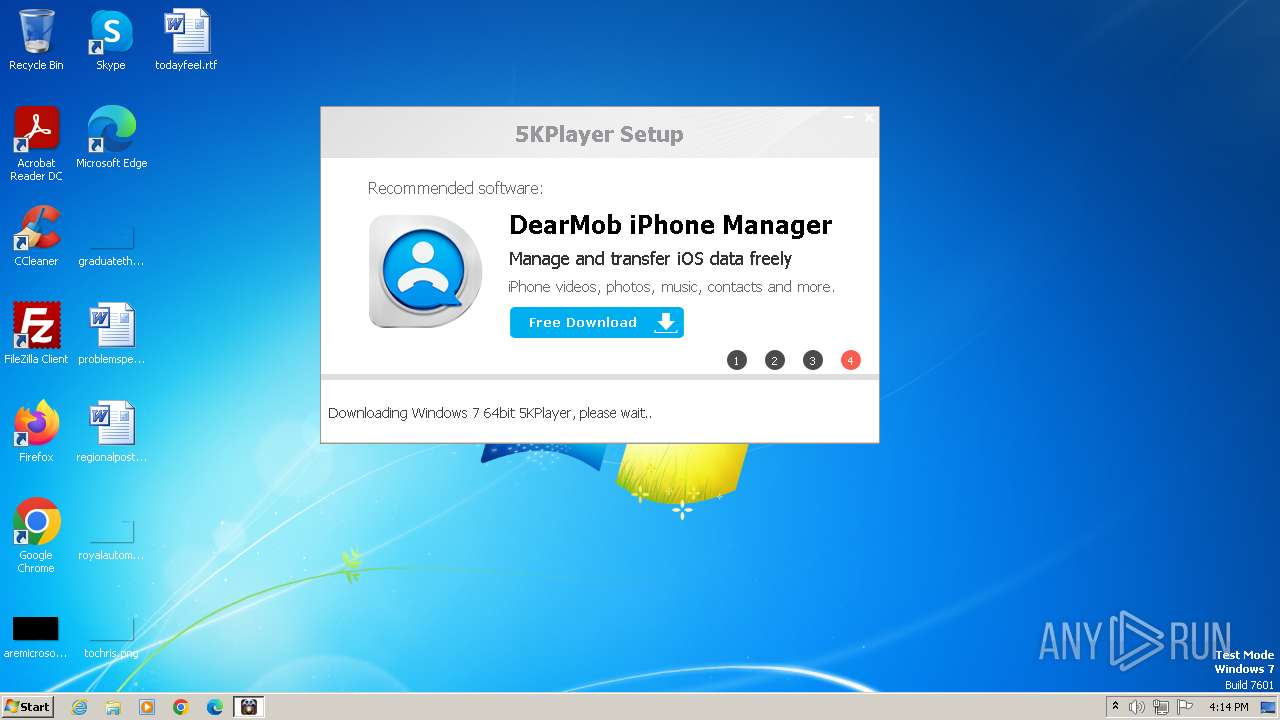The height and width of the screenshot is (720, 1280).
Task: Select the problemspe... Word document
Action: 111,334
